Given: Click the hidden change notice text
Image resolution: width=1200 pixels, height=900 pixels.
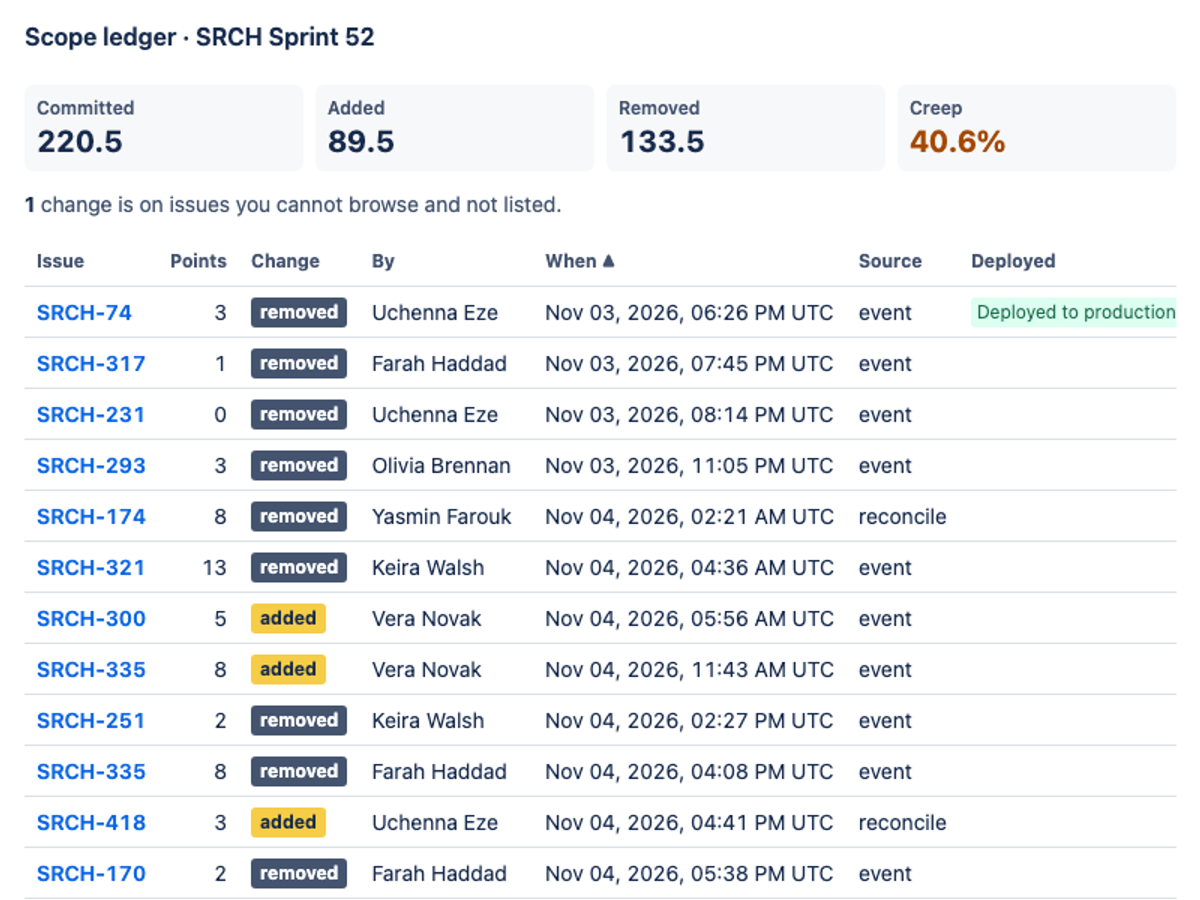Looking at the screenshot, I should coord(293,205).
